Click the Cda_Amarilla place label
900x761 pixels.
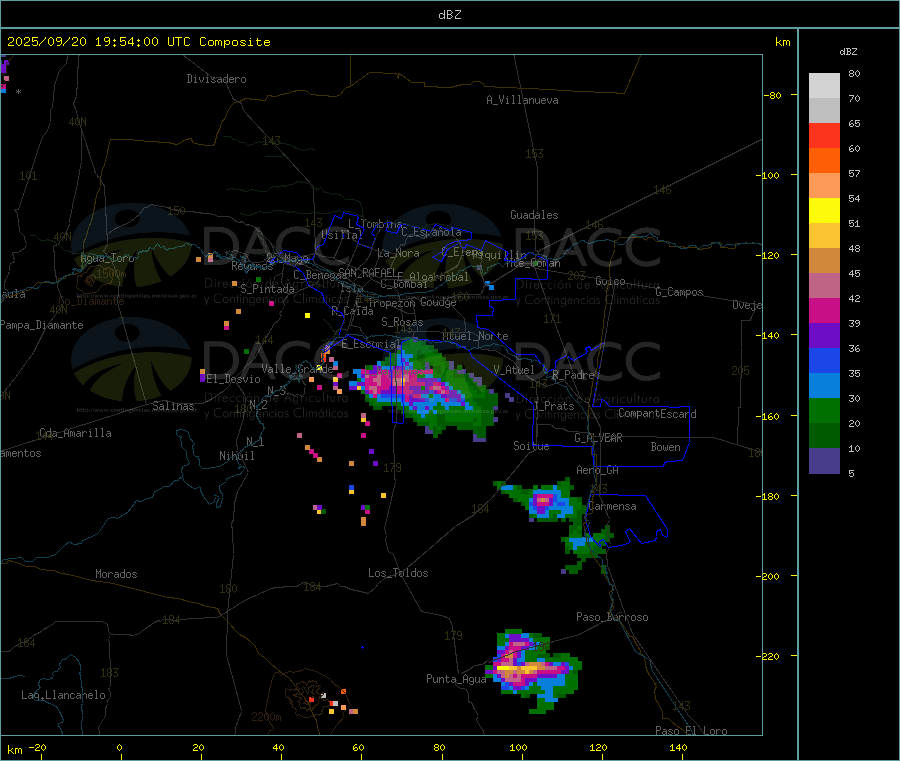75,433
